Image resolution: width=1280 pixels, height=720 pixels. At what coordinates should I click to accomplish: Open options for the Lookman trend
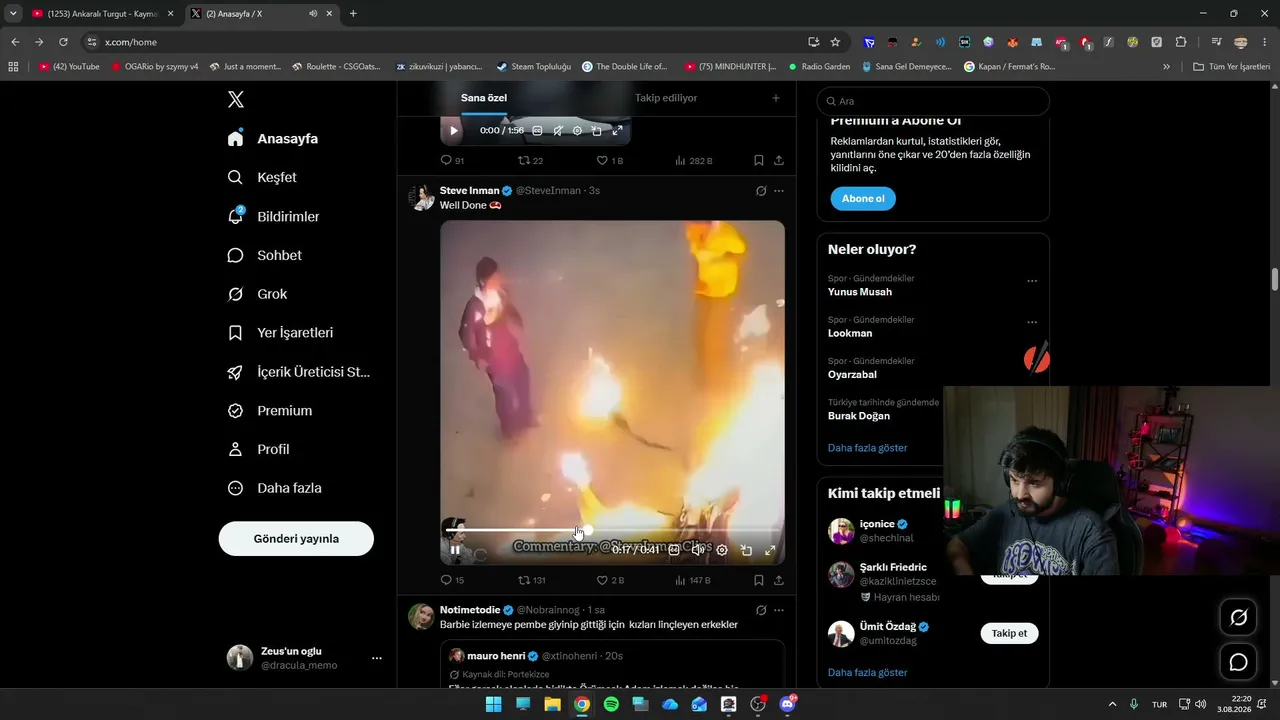point(1032,322)
